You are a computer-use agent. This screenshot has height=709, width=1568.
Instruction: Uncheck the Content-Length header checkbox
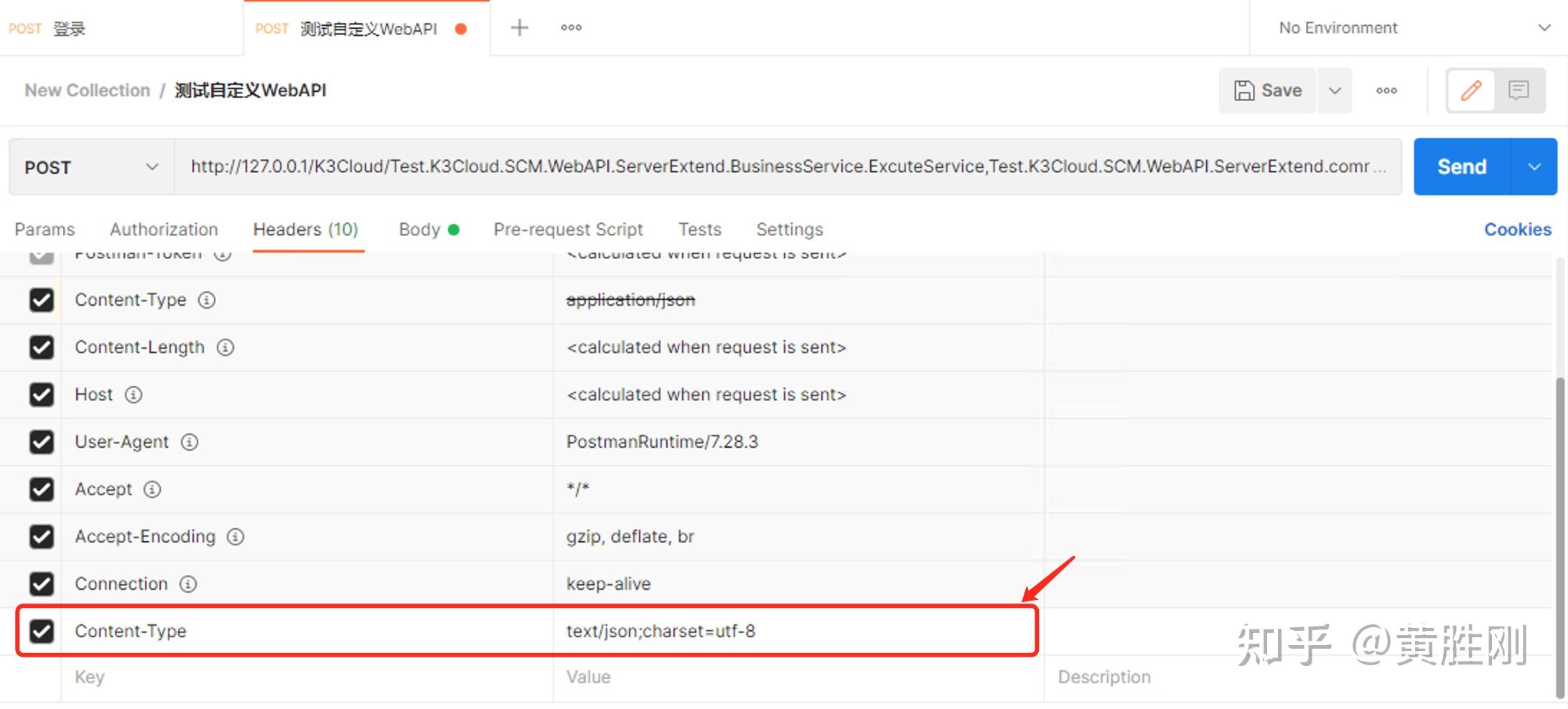pos(42,347)
